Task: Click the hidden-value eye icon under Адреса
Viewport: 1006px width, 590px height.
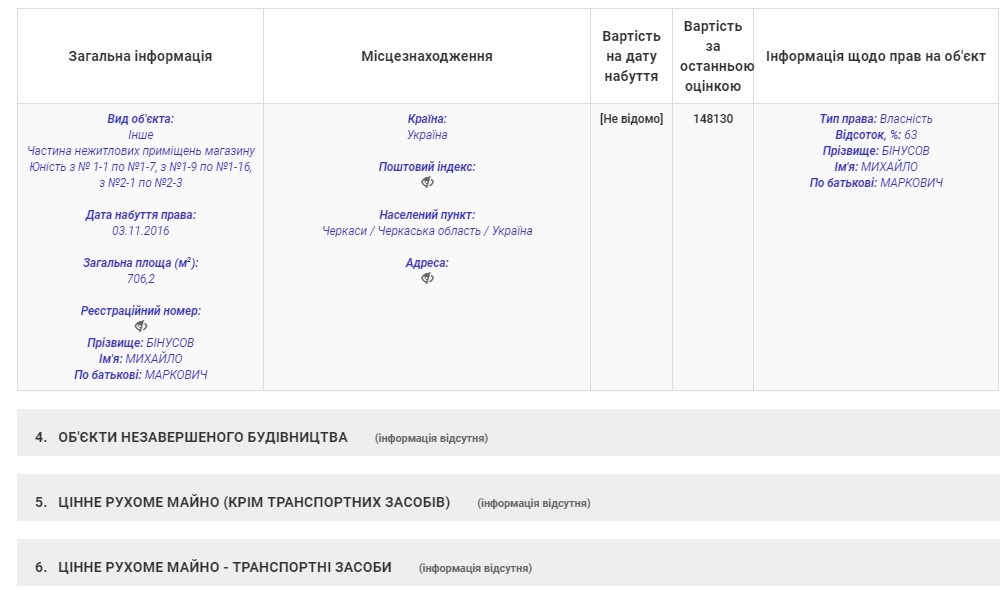Action: pos(427,279)
